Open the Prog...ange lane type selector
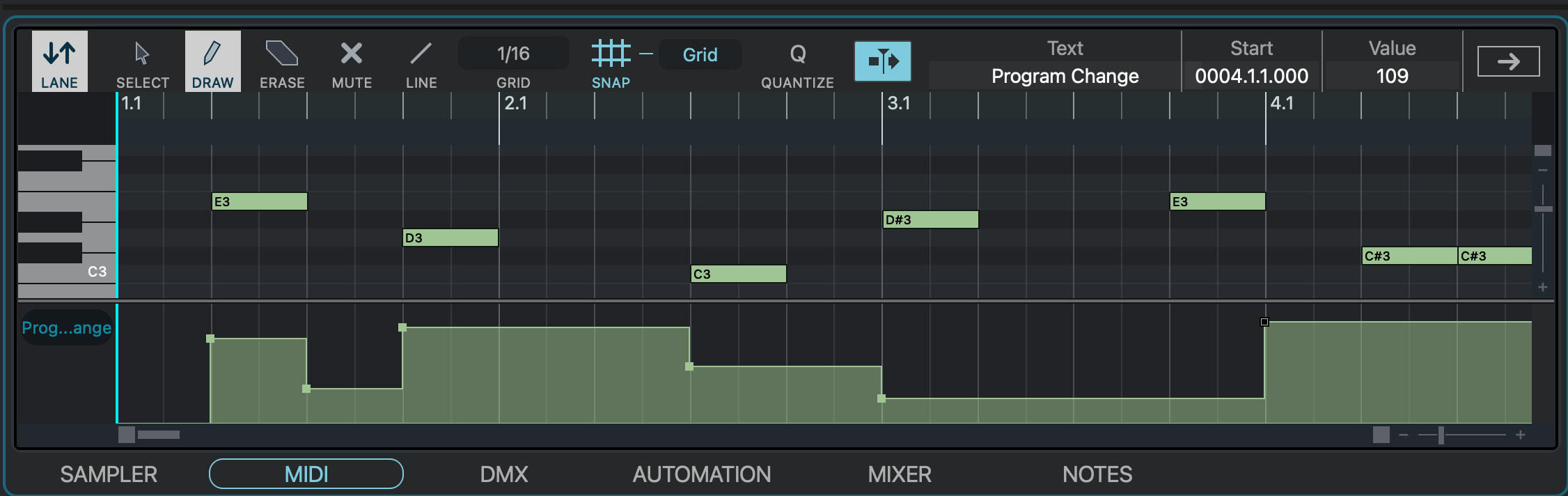 [66, 327]
